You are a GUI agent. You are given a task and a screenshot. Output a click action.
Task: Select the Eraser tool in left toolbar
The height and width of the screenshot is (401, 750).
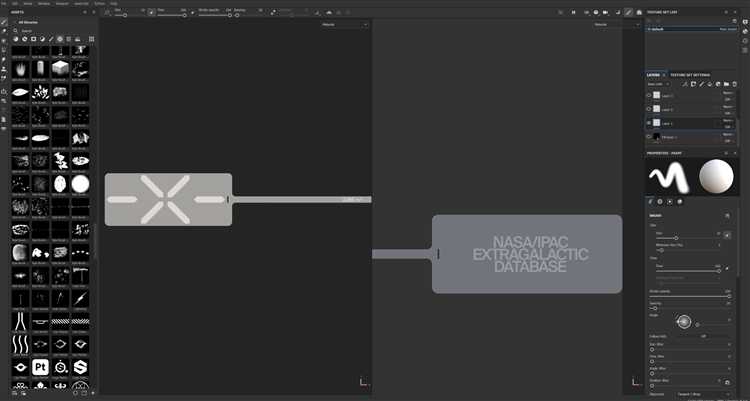tap(4, 31)
